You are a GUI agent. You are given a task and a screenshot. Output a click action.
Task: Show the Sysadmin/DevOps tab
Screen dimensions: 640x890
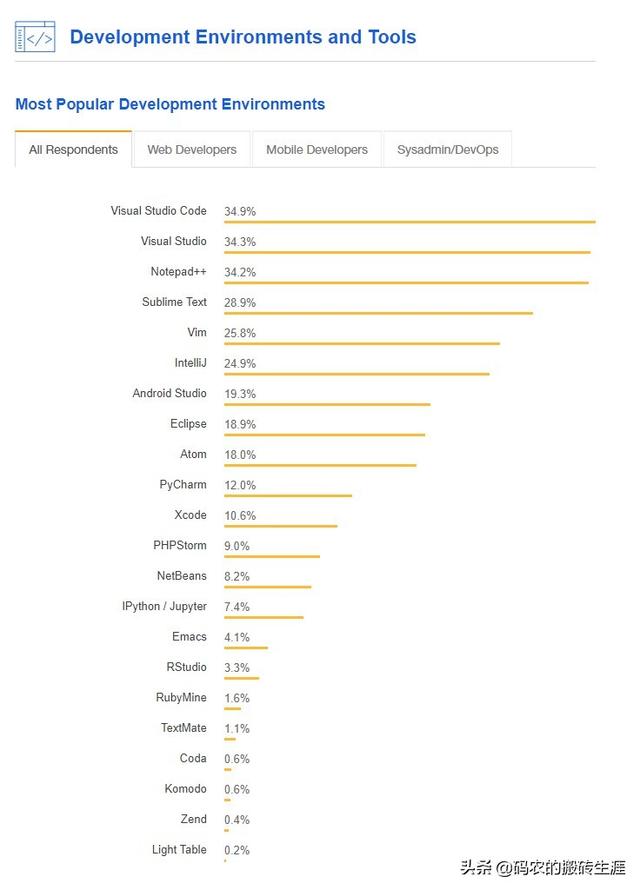pyautogui.click(x=447, y=150)
